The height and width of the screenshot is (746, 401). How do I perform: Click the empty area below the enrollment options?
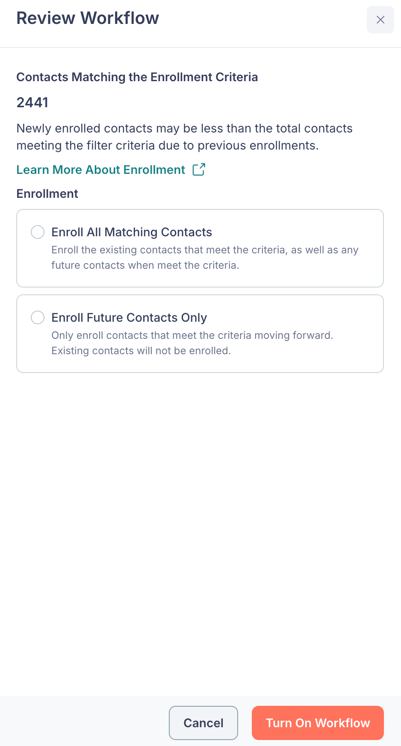tap(200, 533)
